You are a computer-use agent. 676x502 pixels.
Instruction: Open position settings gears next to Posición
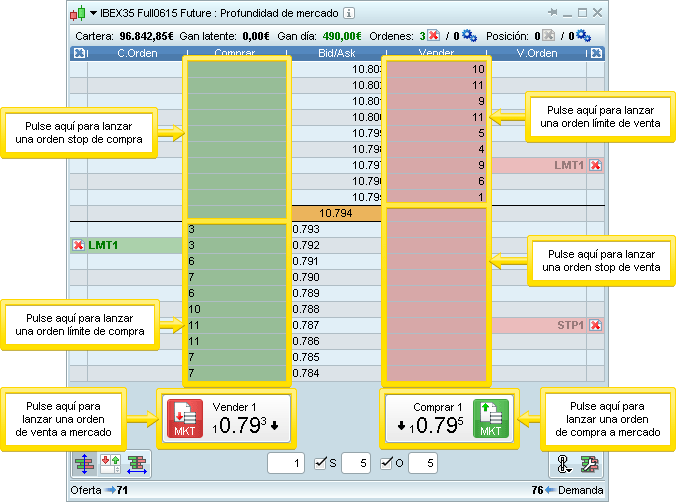tap(583, 35)
